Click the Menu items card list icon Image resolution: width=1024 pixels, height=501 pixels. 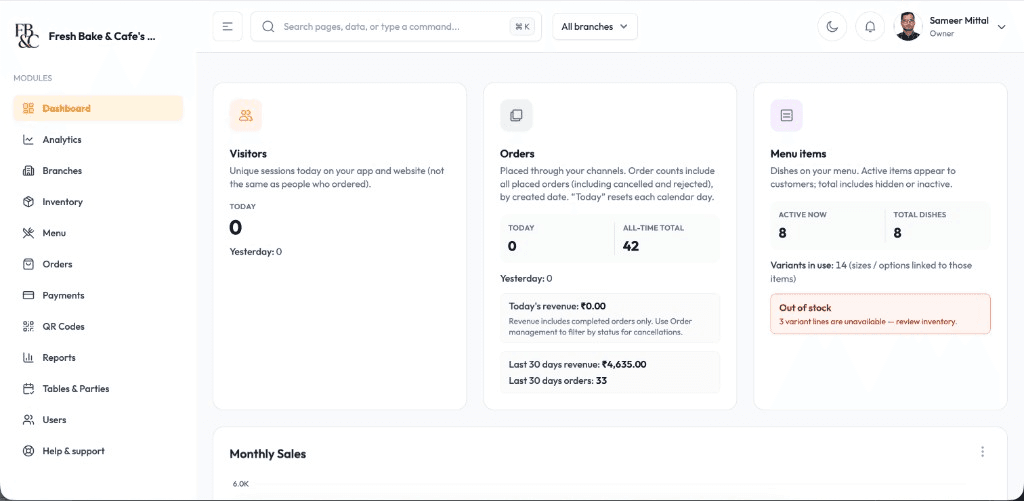click(x=786, y=116)
